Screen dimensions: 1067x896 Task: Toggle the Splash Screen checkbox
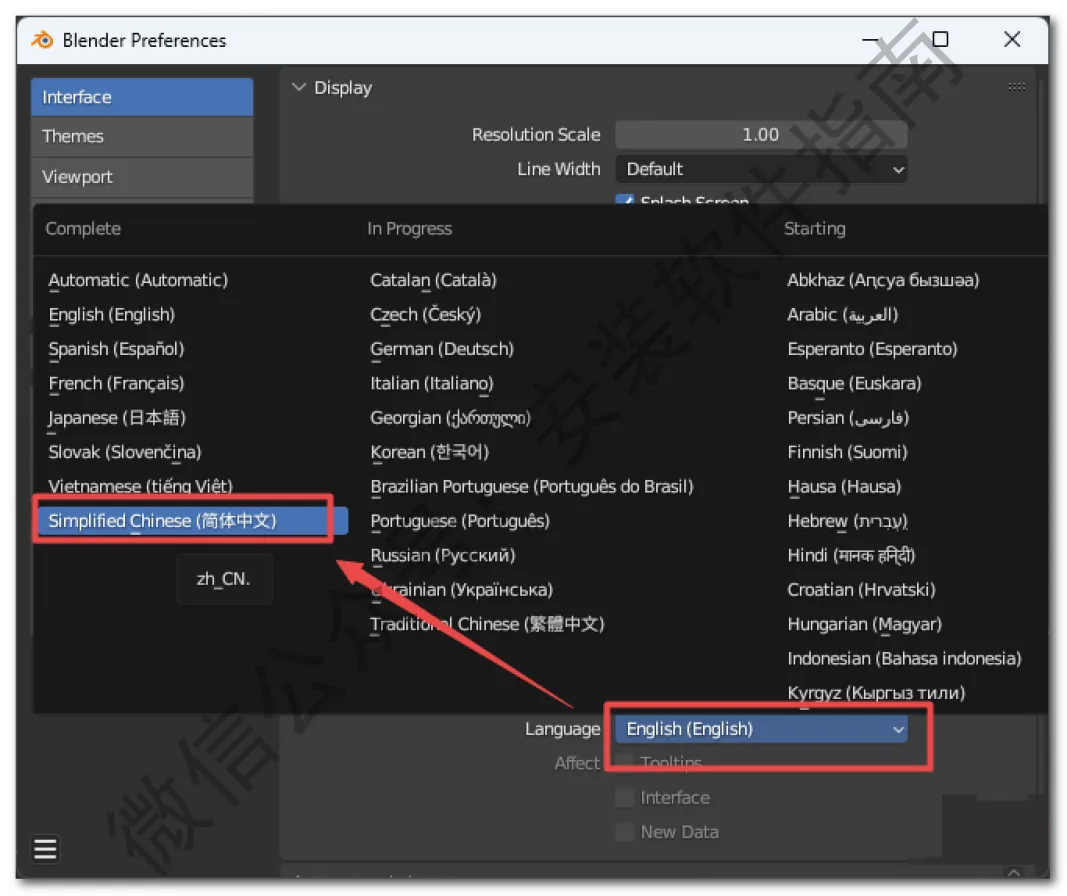[x=624, y=200]
